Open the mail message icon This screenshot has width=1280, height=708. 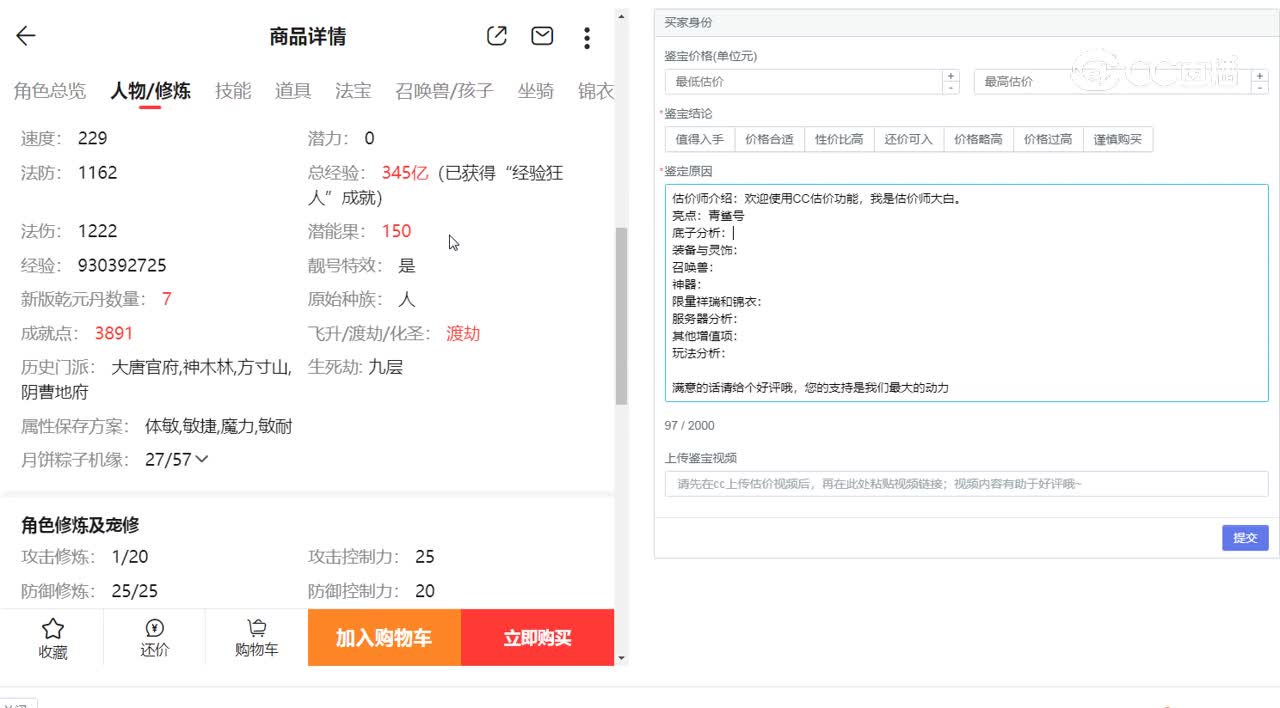tap(542, 36)
